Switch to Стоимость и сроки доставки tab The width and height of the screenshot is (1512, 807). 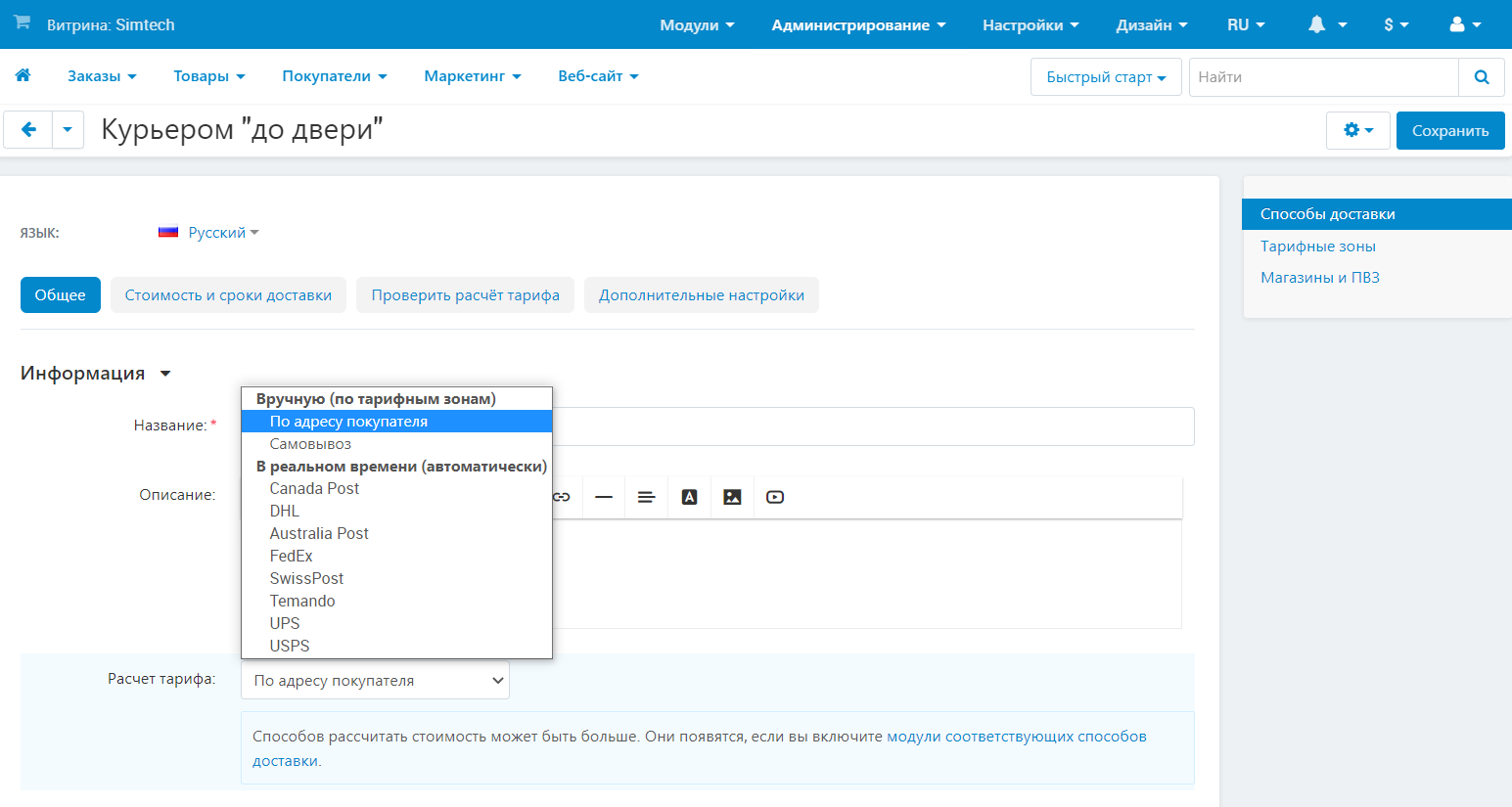point(228,295)
